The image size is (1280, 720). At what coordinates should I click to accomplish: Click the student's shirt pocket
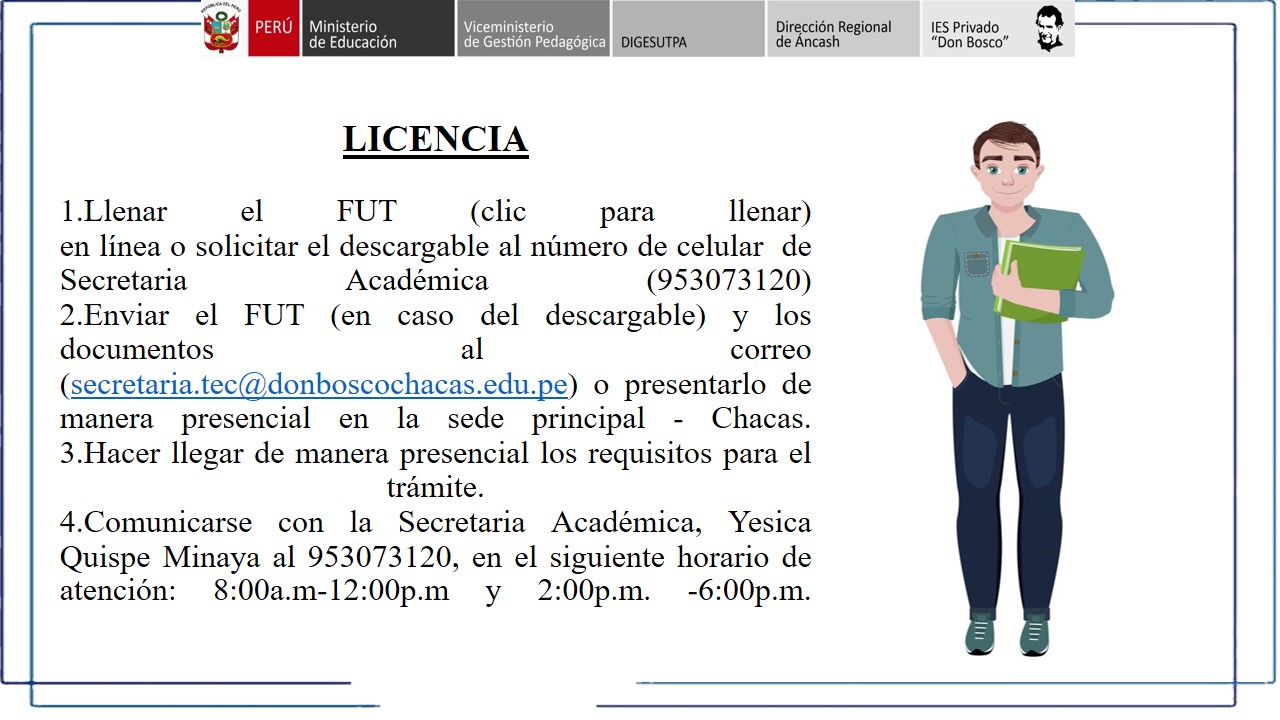[x=976, y=263]
